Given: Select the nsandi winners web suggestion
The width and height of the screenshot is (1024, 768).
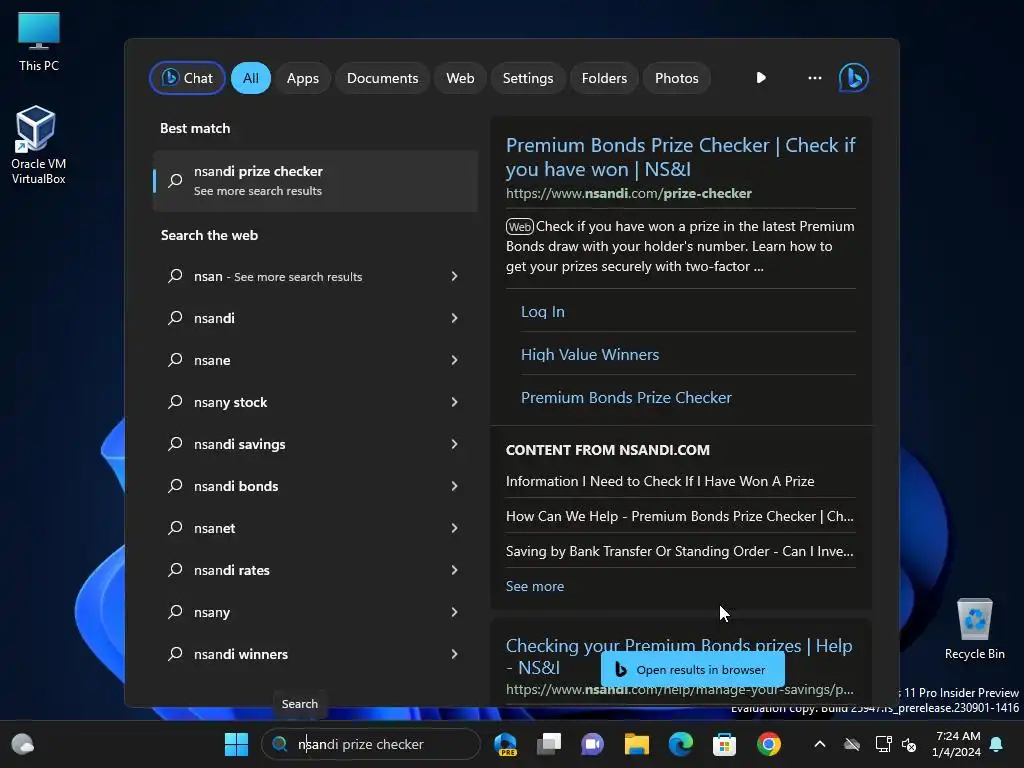Looking at the screenshot, I should (x=315, y=654).
